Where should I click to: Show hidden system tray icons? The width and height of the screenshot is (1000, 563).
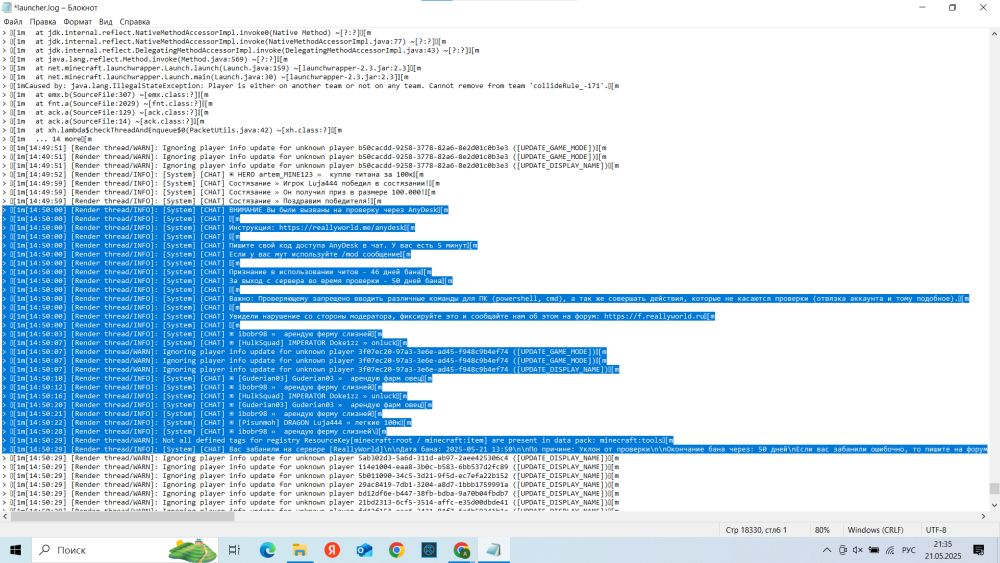(827, 550)
